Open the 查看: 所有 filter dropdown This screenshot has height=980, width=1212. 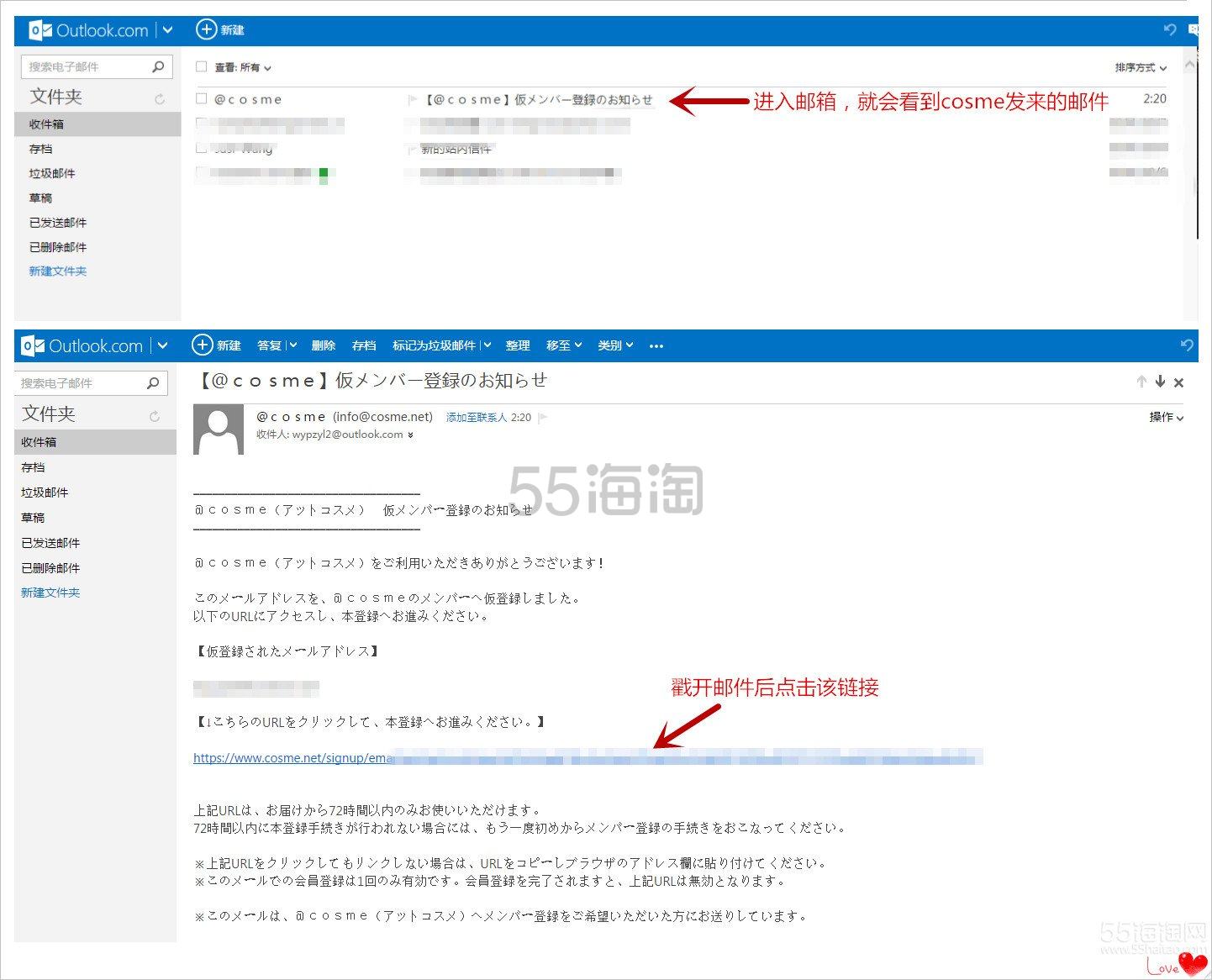pyautogui.click(x=243, y=67)
